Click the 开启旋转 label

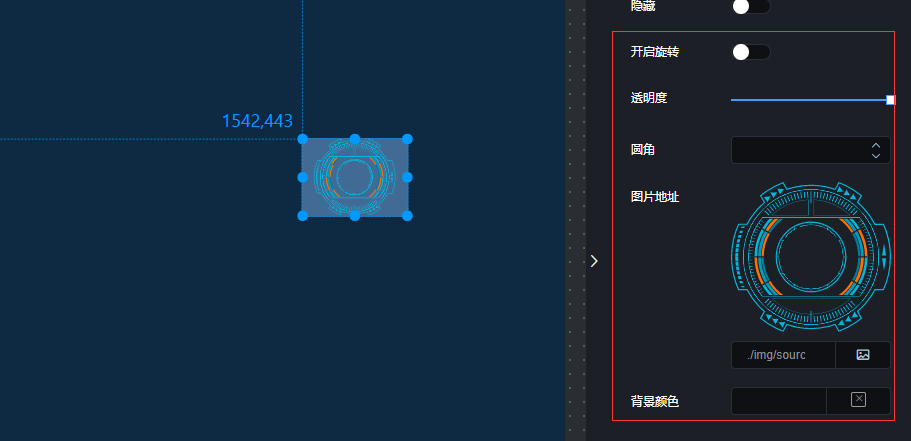pos(655,52)
